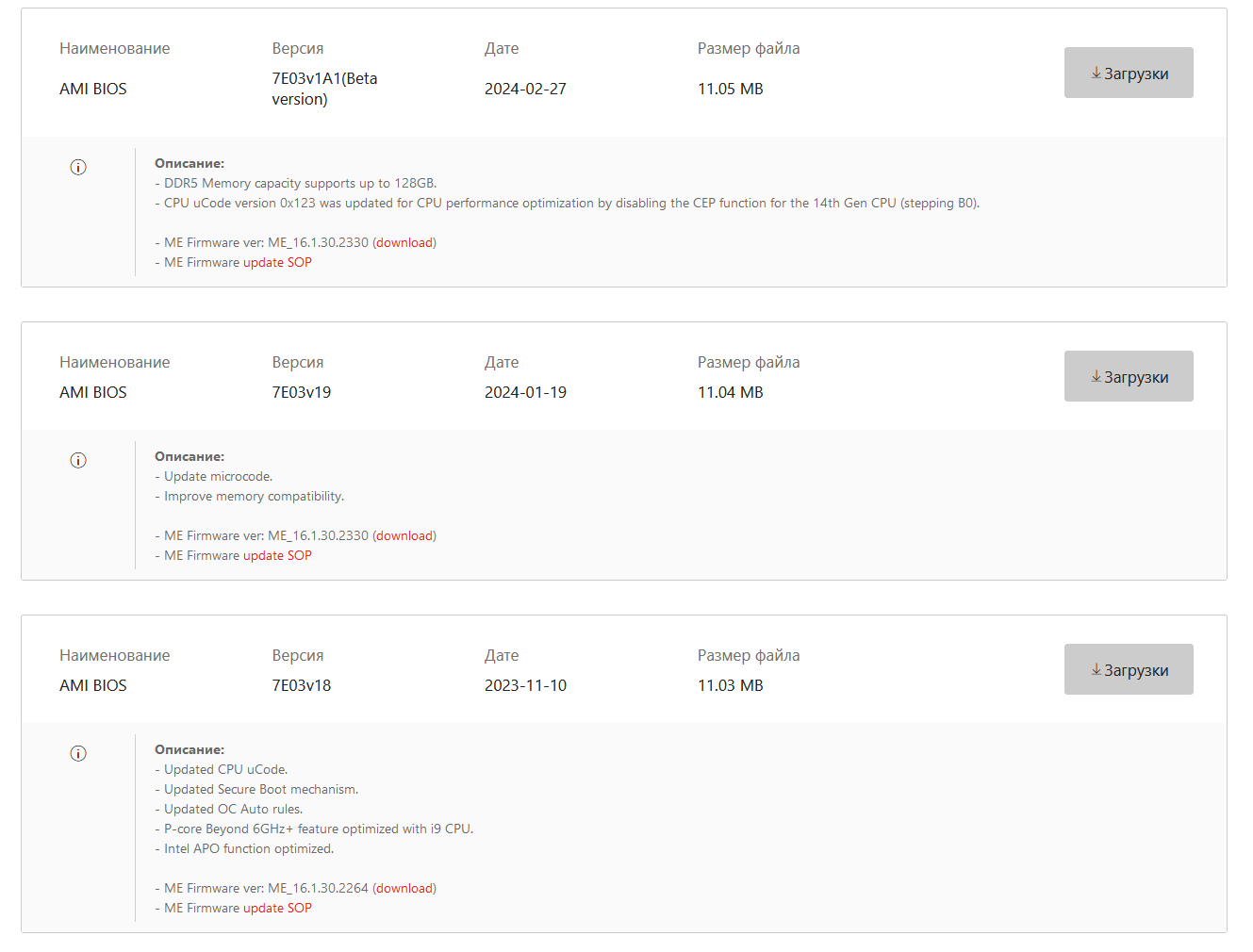Click the release date 2023-11-10
This screenshot has height=952, width=1253.
525,686
